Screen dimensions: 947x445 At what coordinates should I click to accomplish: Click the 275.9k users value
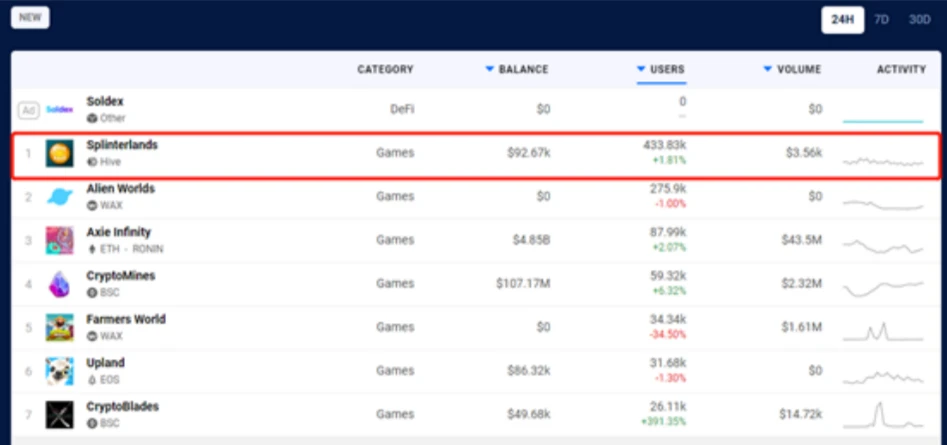pyautogui.click(x=668, y=188)
